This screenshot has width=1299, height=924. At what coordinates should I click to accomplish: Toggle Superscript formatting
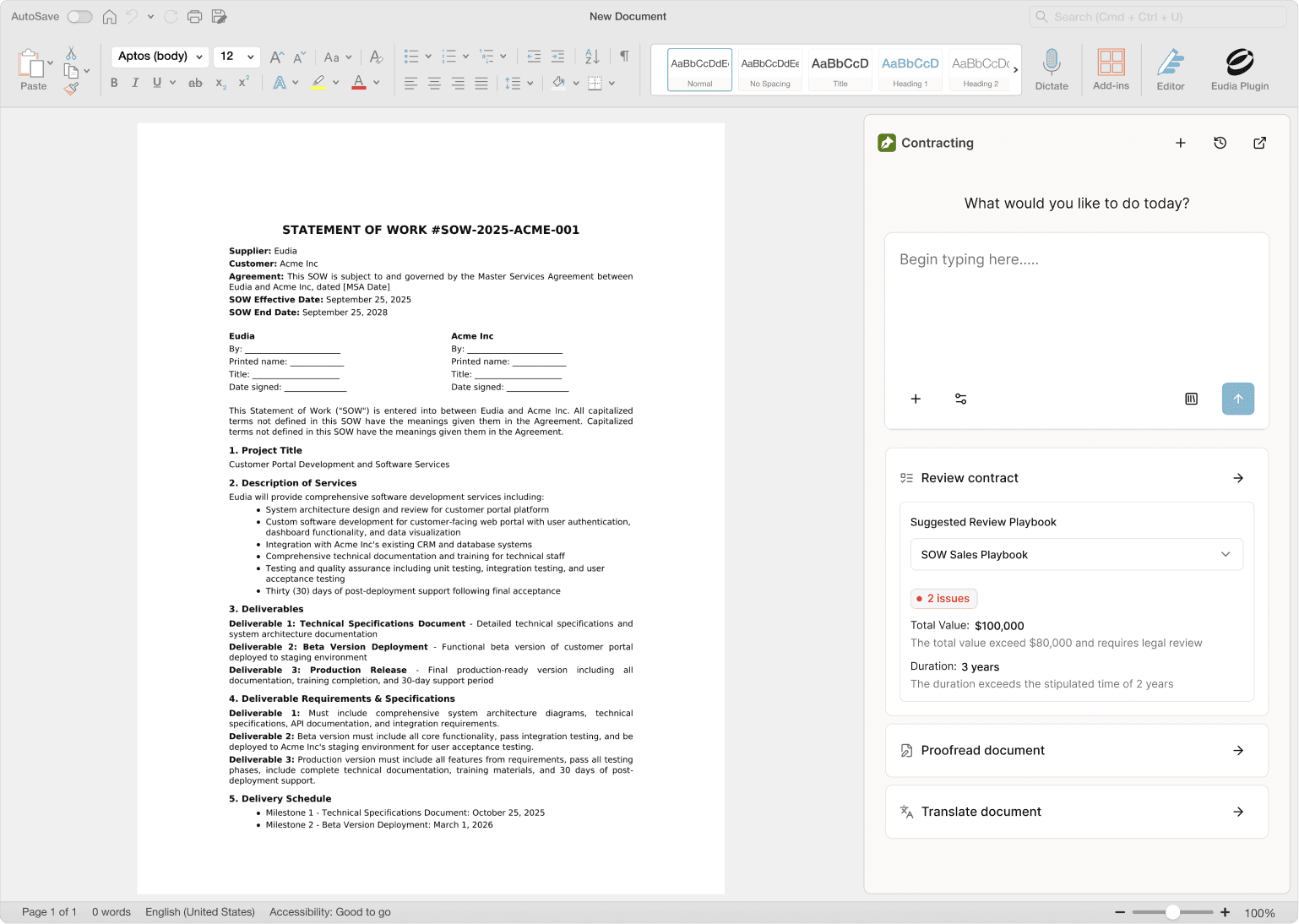pyautogui.click(x=243, y=83)
